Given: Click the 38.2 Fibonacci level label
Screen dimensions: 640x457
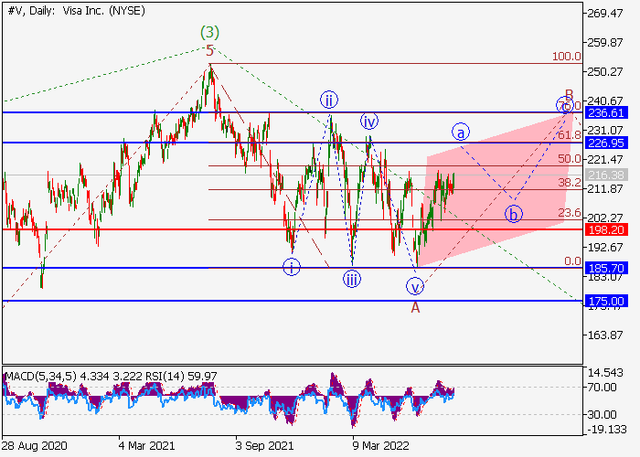Looking at the screenshot, I should (x=568, y=183).
